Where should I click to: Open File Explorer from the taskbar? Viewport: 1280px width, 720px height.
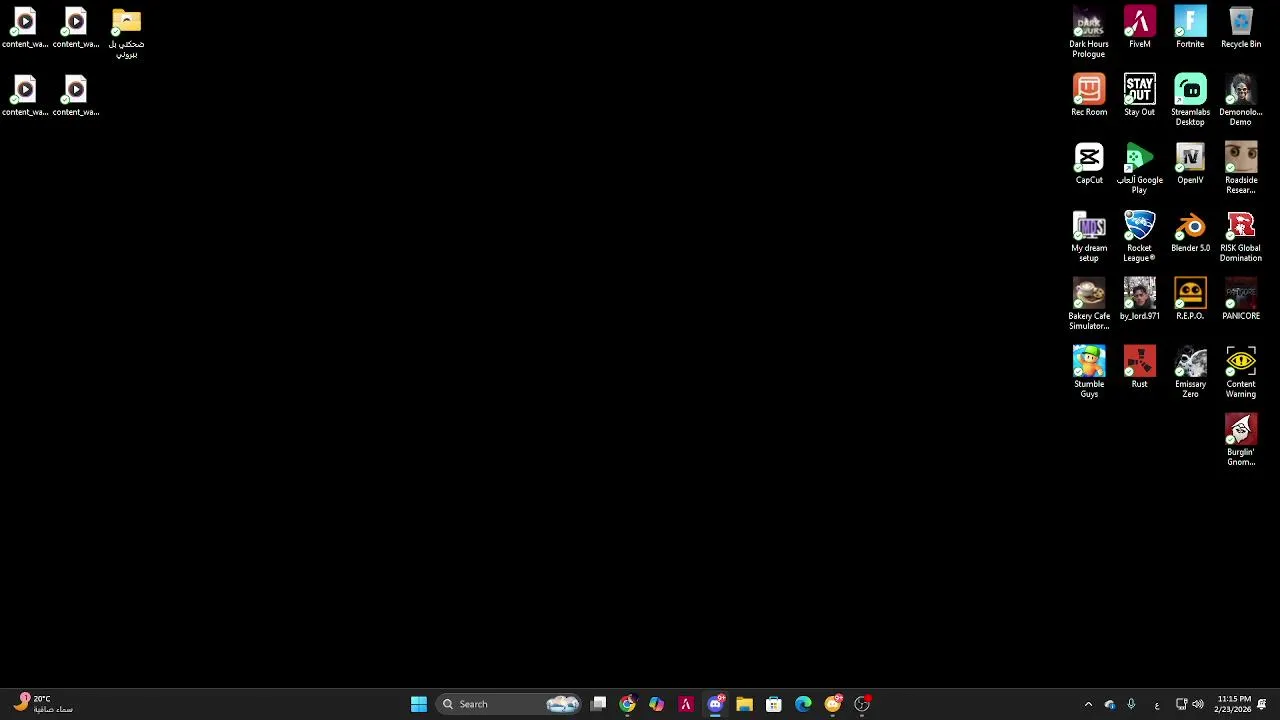point(744,704)
